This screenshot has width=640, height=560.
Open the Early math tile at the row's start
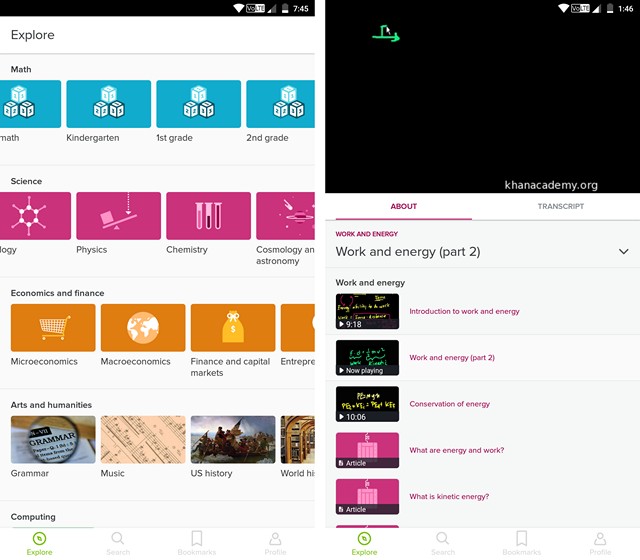30,104
